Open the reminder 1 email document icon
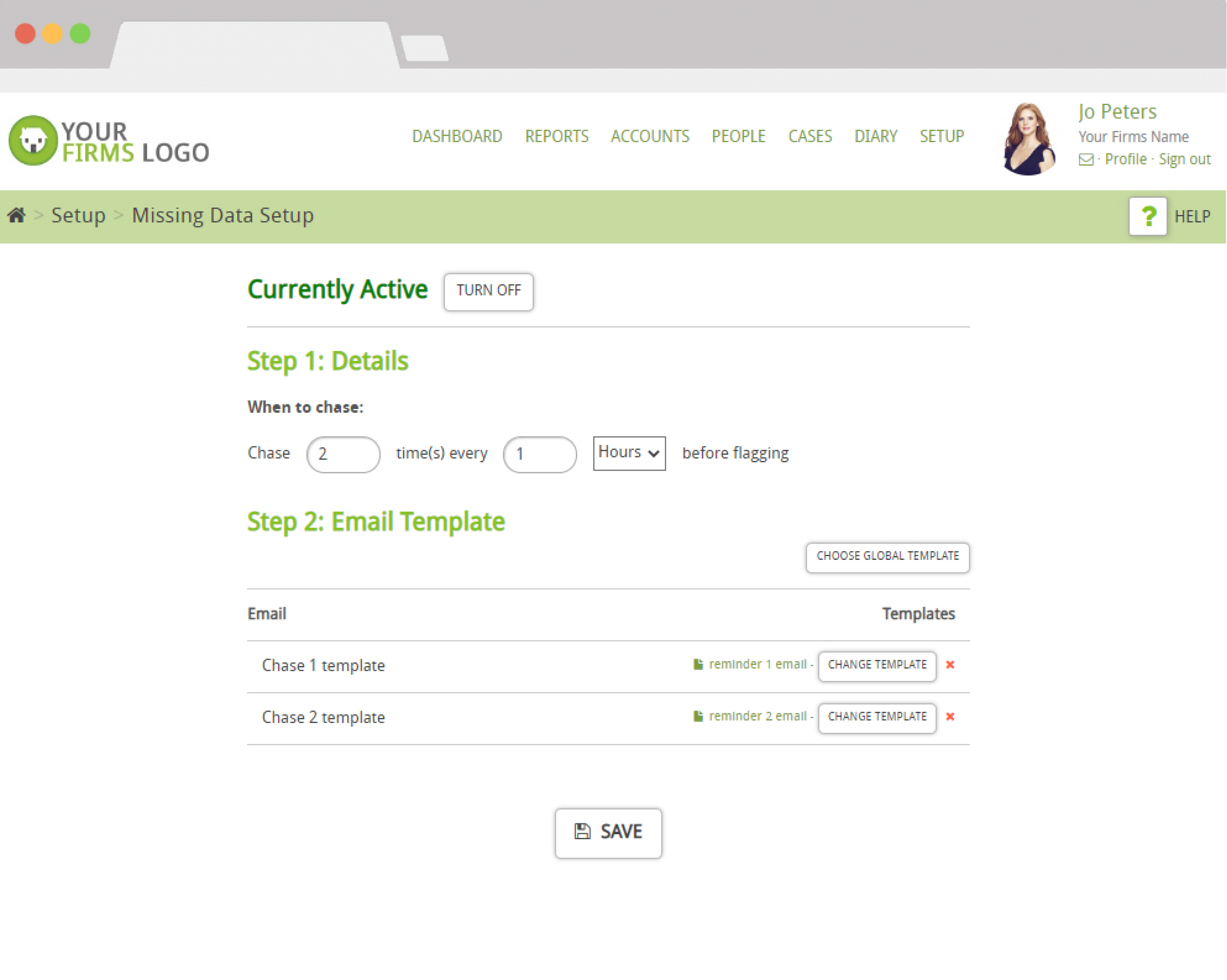The height and width of the screenshot is (980, 1227). pyautogui.click(x=698, y=664)
